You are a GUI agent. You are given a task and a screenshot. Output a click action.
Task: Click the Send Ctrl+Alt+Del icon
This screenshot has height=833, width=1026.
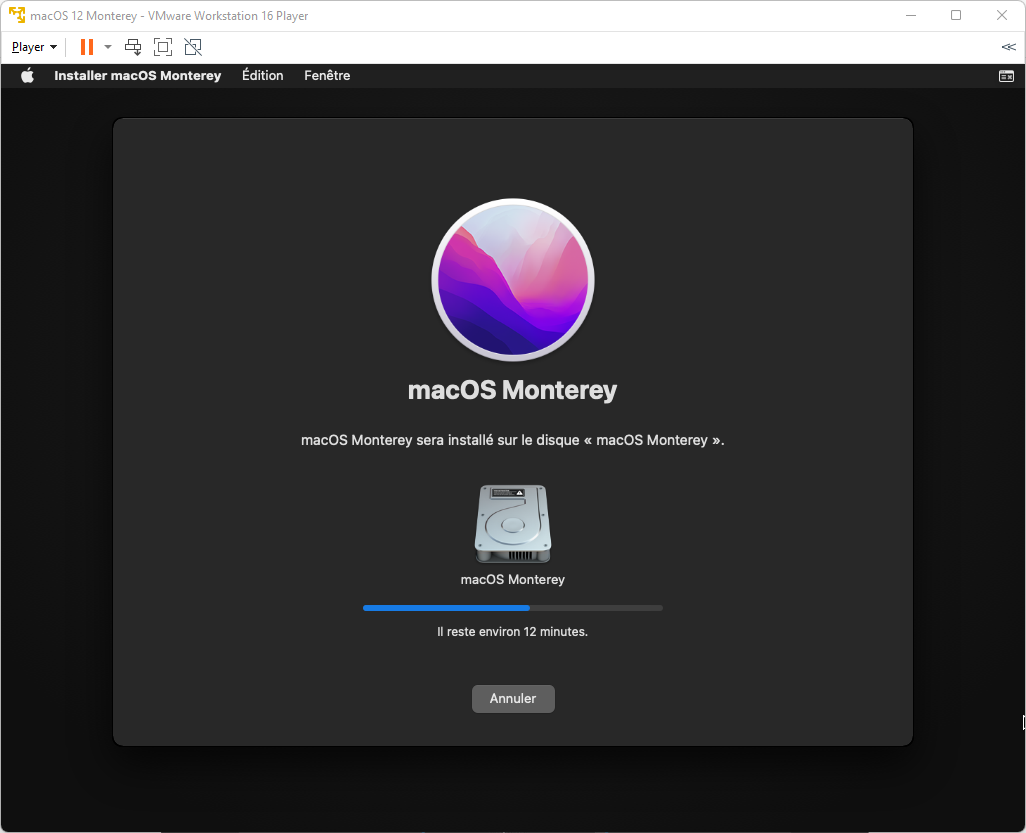click(x=133, y=47)
